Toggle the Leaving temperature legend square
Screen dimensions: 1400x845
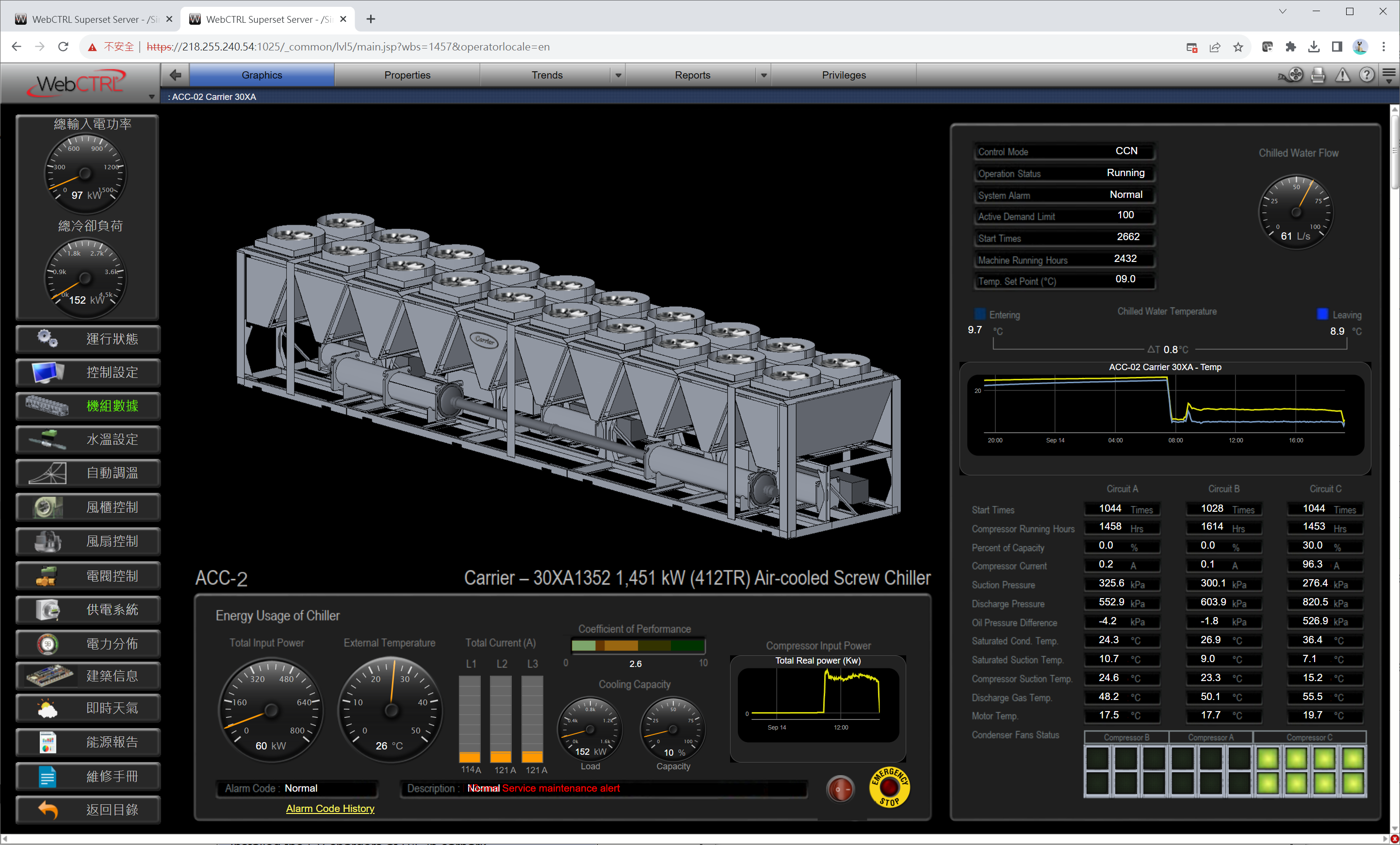tap(1322, 314)
